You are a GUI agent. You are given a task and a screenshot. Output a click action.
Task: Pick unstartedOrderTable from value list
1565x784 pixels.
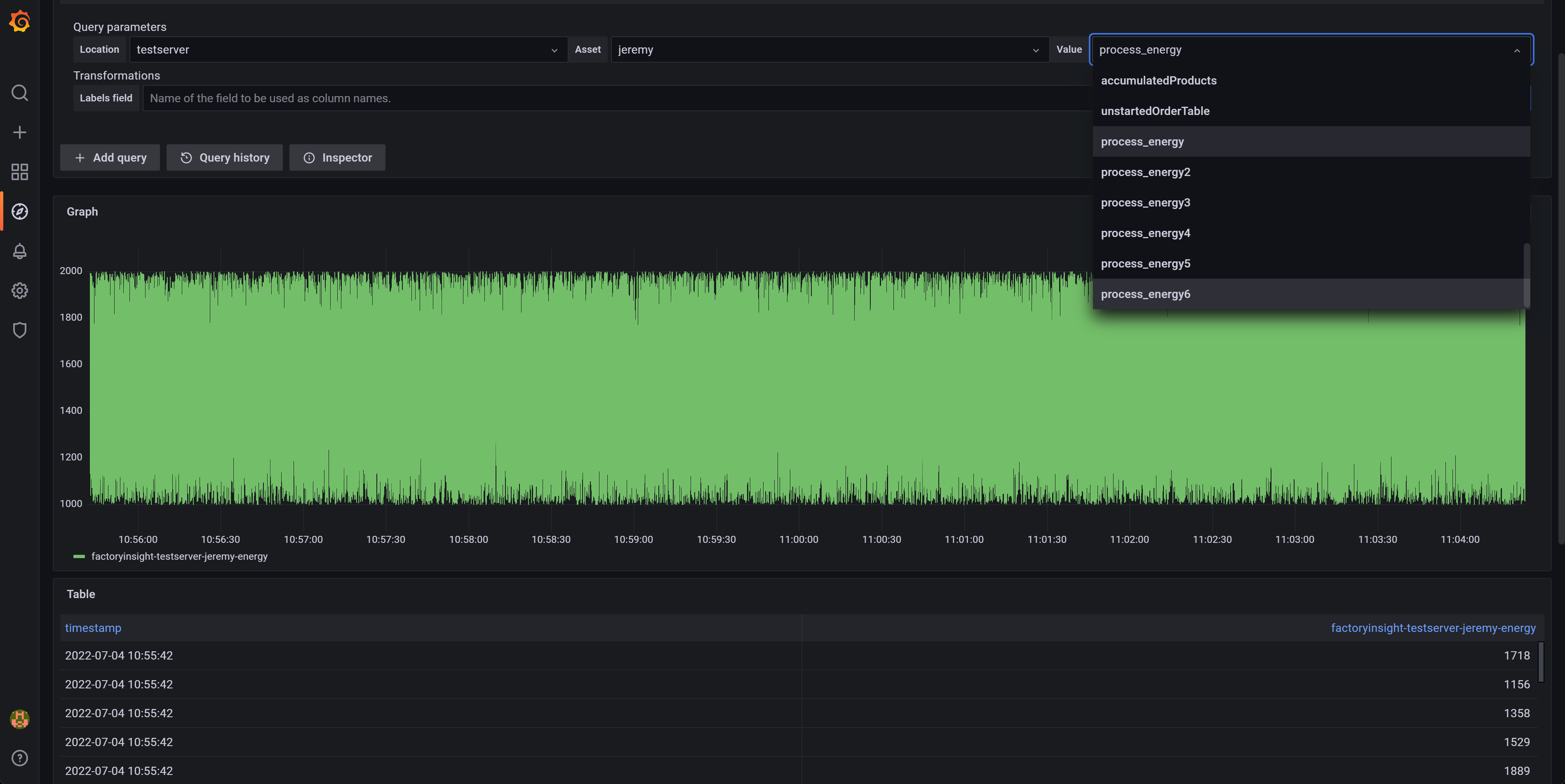point(1154,111)
